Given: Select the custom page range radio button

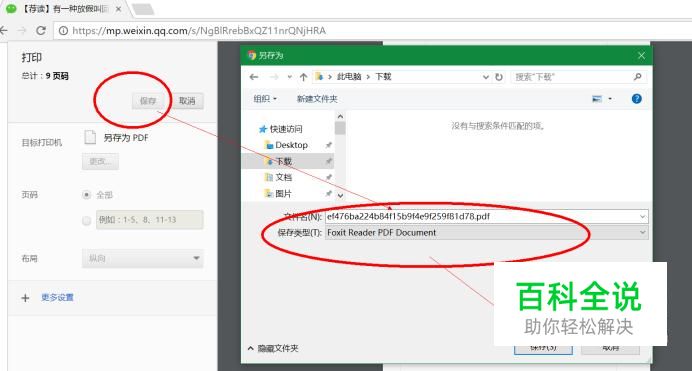Looking at the screenshot, I should coord(86,220).
